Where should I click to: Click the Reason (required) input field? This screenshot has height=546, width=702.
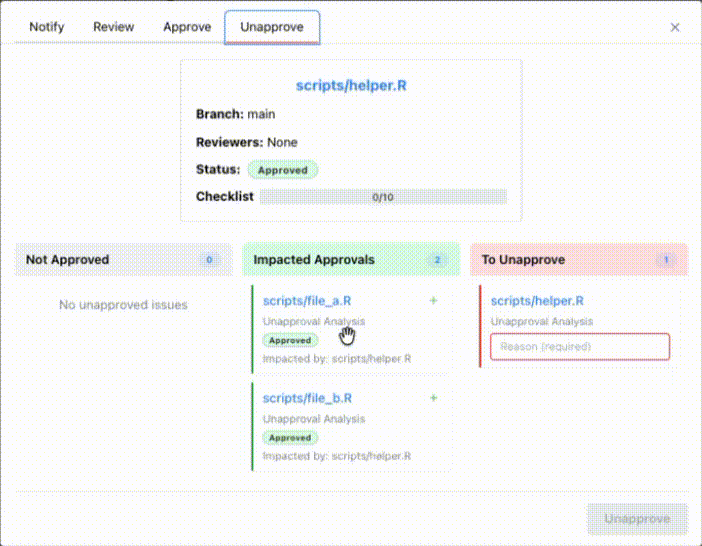(x=579, y=347)
